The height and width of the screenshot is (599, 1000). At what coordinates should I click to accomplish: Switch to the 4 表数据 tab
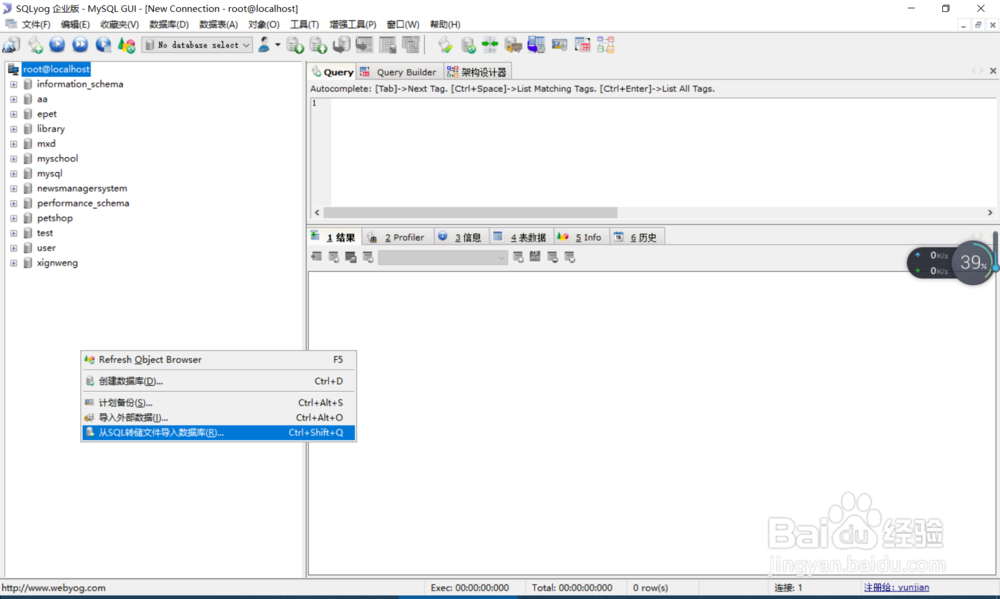(x=521, y=237)
